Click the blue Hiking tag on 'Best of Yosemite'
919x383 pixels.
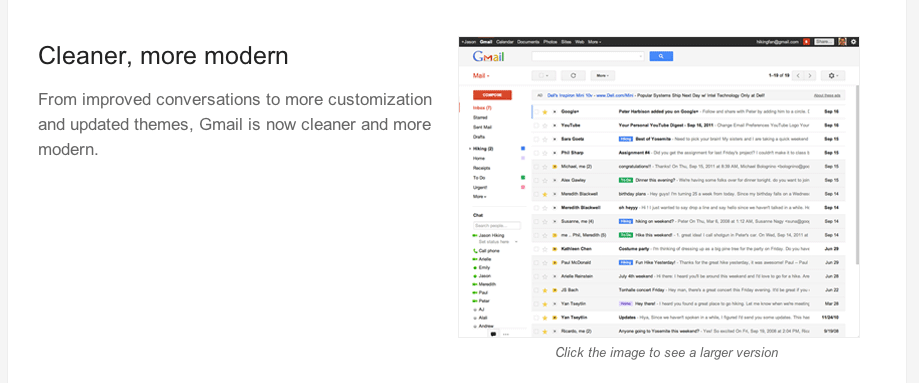pyautogui.click(x=625, y=139)
